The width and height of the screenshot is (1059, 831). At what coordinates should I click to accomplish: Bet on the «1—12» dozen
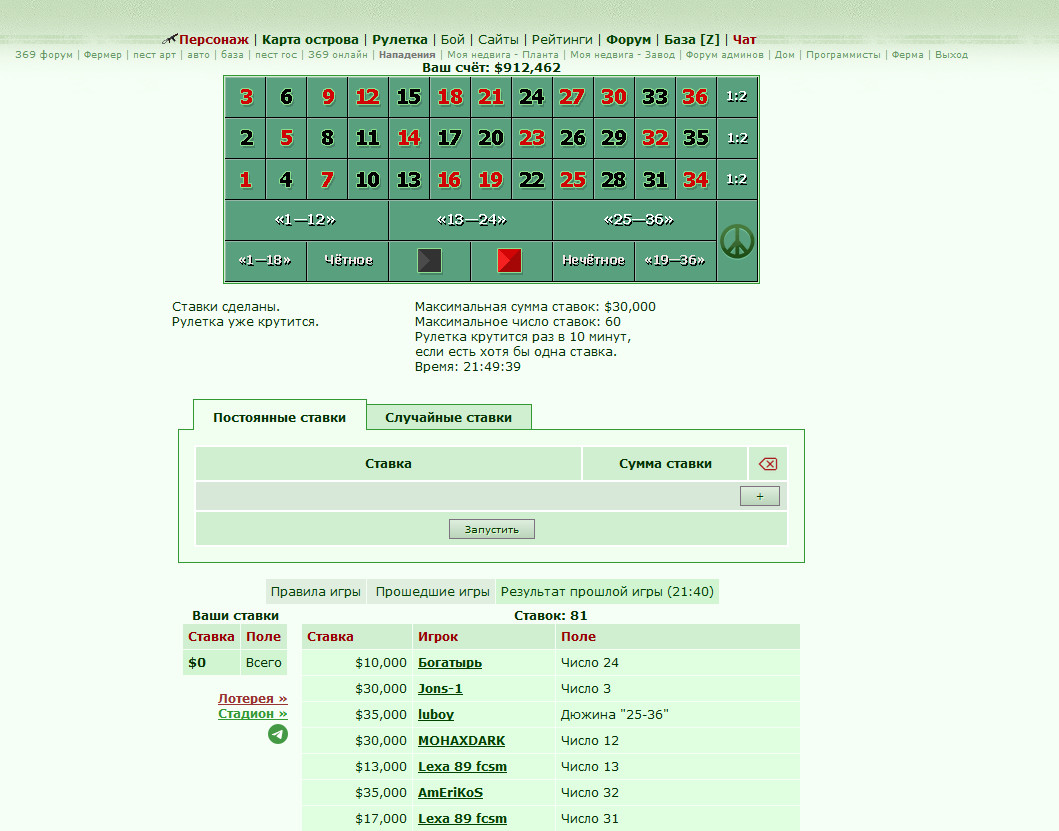306,220
